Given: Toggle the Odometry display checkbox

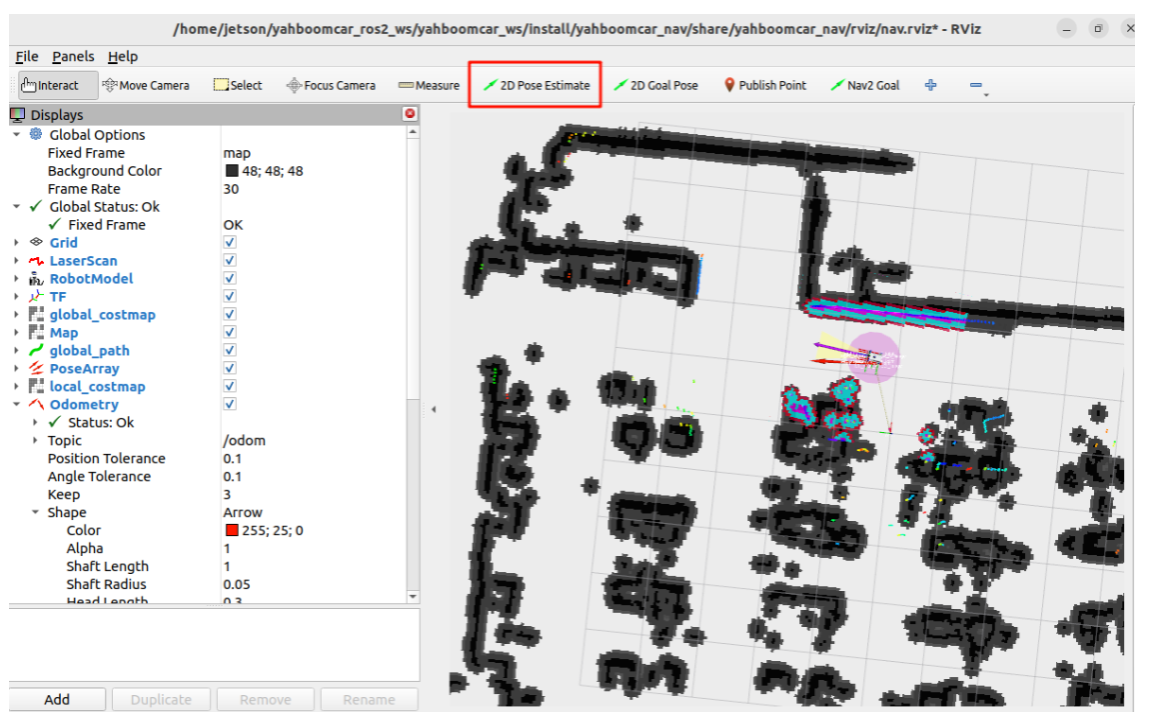Looking at the screenshot, I should pos(229,404).
